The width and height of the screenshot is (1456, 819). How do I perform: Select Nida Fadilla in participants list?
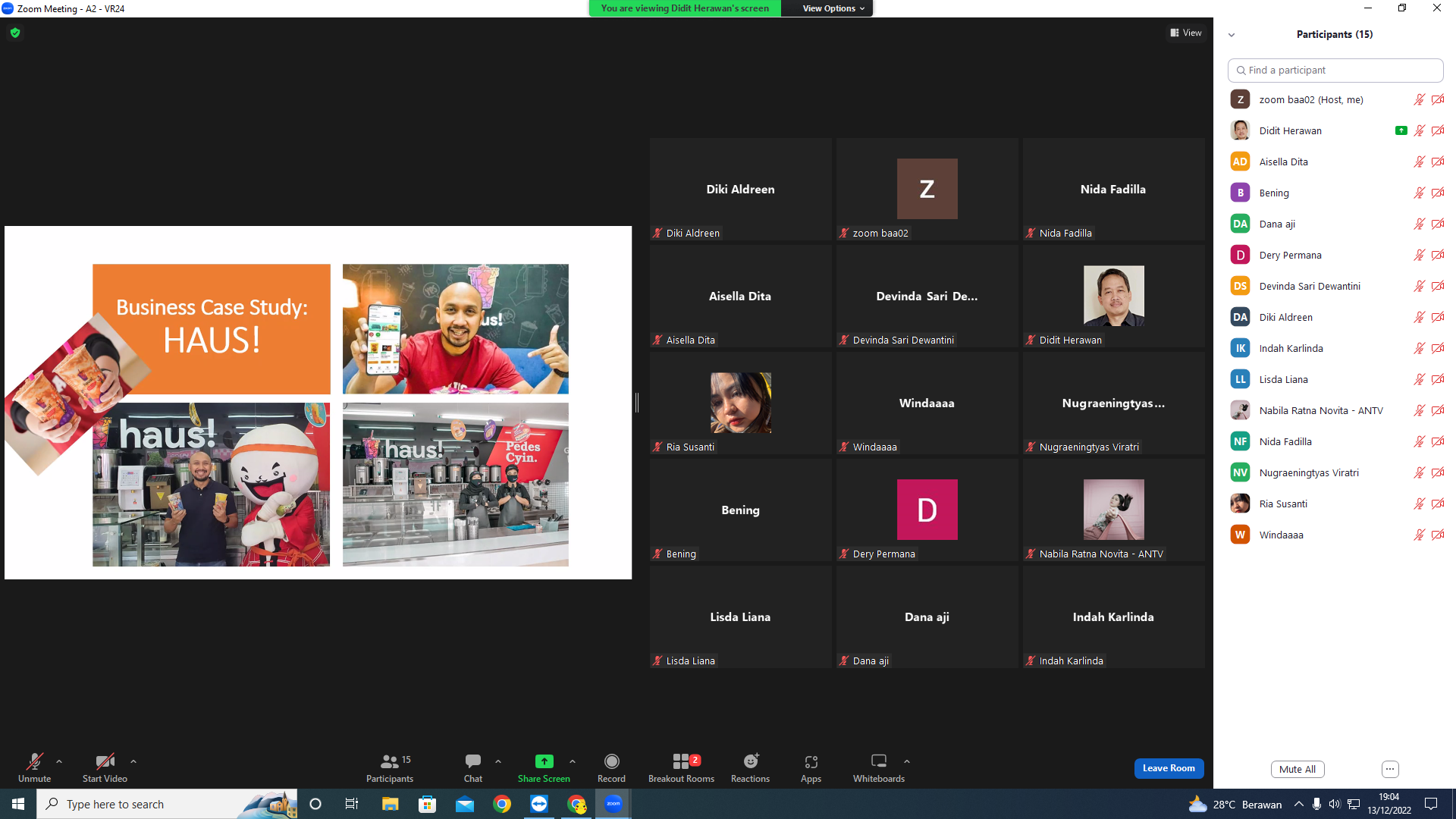coord(1335,441)
